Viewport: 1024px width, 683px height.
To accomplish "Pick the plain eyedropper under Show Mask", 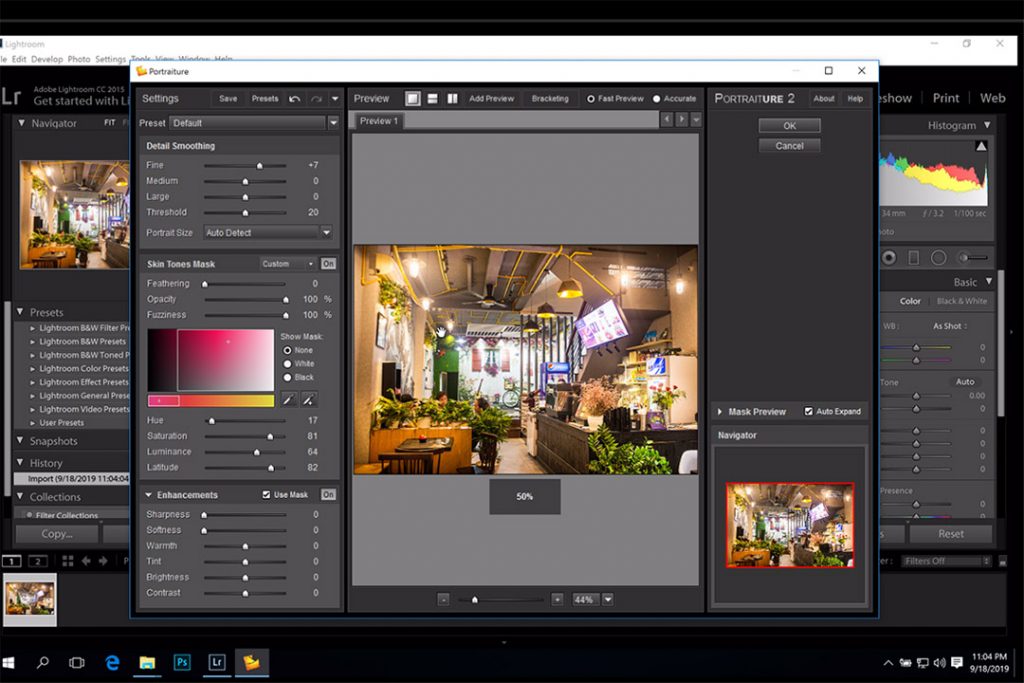I will pyautogui.click(x=288, y=400).
